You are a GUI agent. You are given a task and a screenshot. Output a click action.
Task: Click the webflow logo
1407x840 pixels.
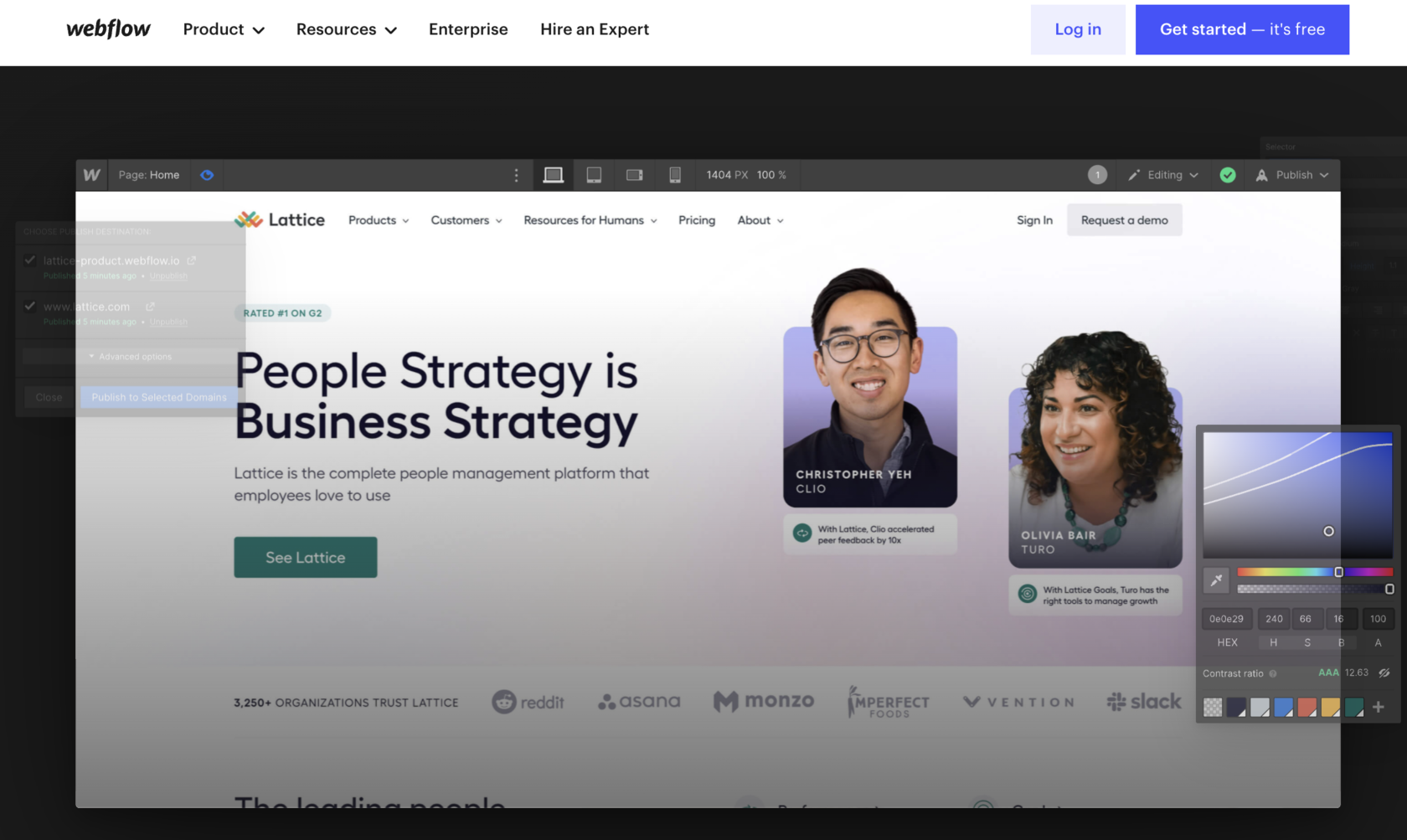108,28
